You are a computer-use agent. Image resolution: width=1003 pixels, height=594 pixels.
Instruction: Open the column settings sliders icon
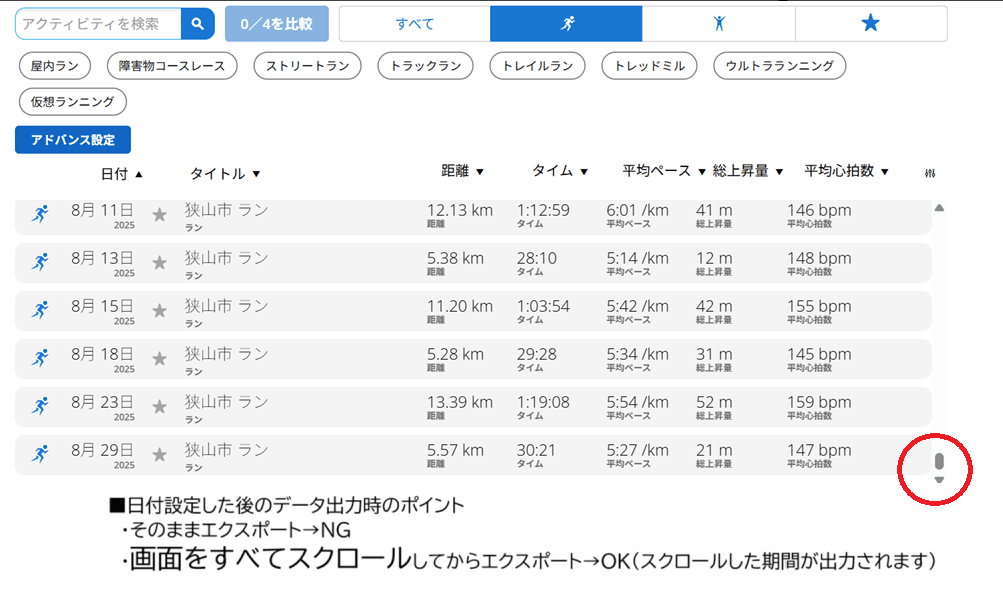tap(929, 173)
